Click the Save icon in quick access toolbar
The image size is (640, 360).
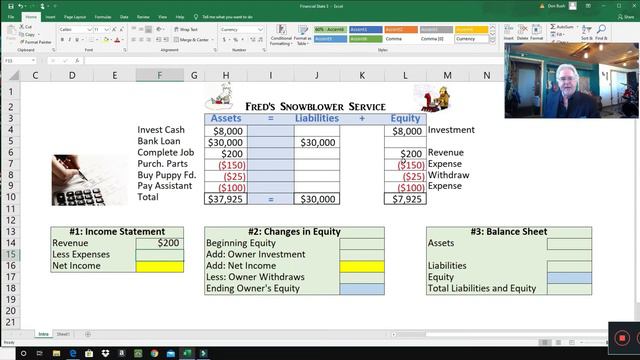coord(11,6)
